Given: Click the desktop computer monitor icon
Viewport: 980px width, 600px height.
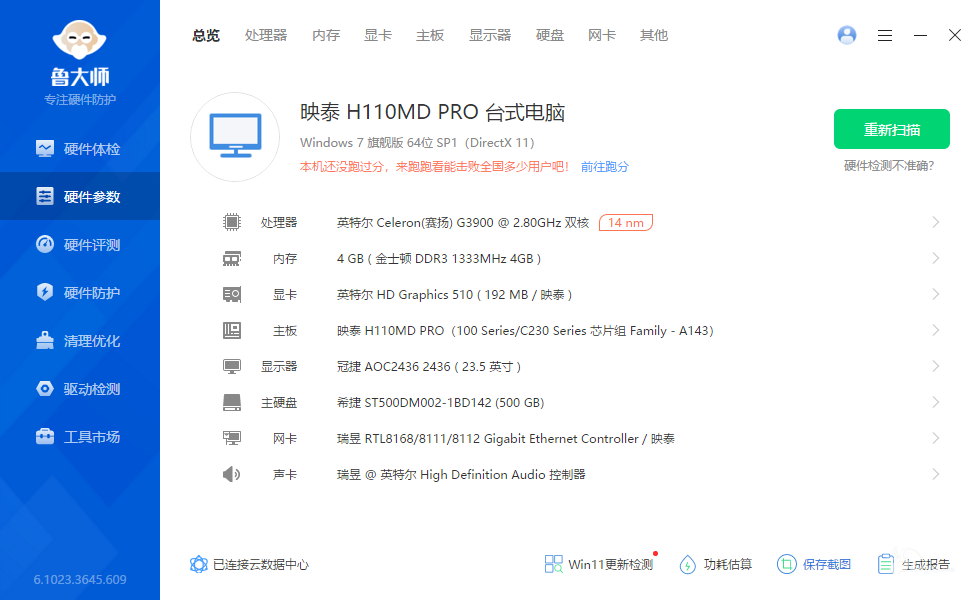Looking at the screenshot, I should tap(235, 137).
